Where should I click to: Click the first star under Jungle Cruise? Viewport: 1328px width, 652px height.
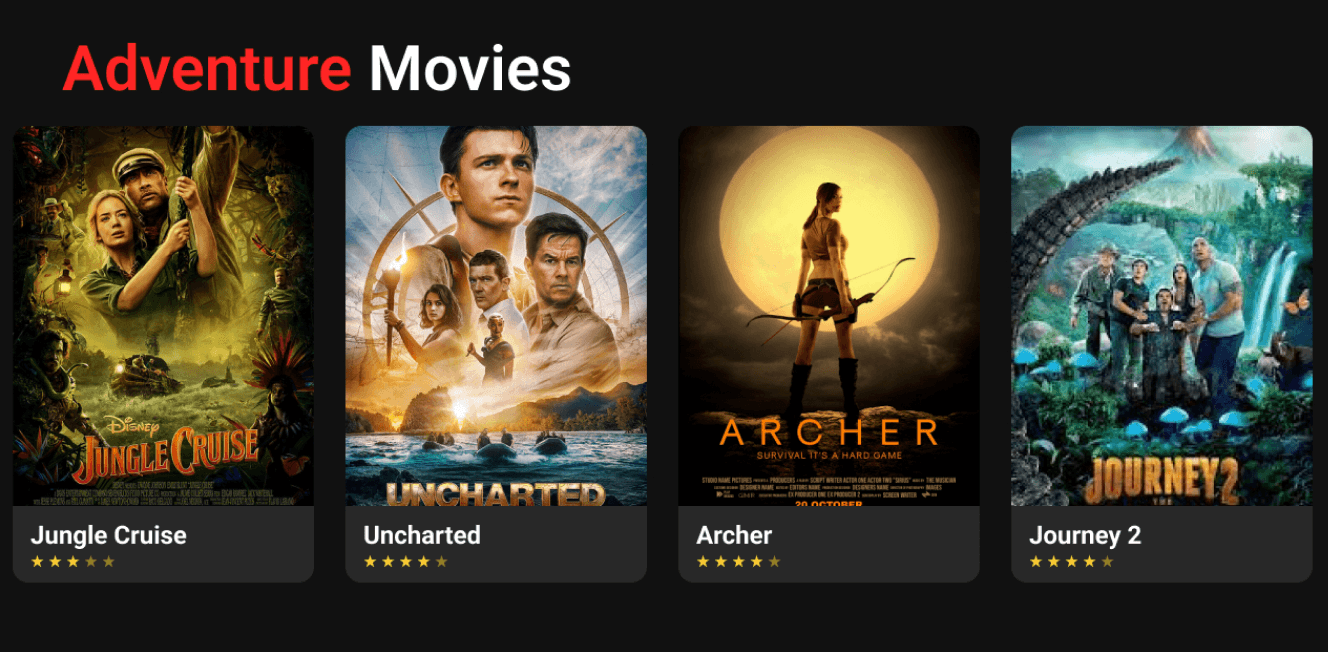tap(38, 562)
